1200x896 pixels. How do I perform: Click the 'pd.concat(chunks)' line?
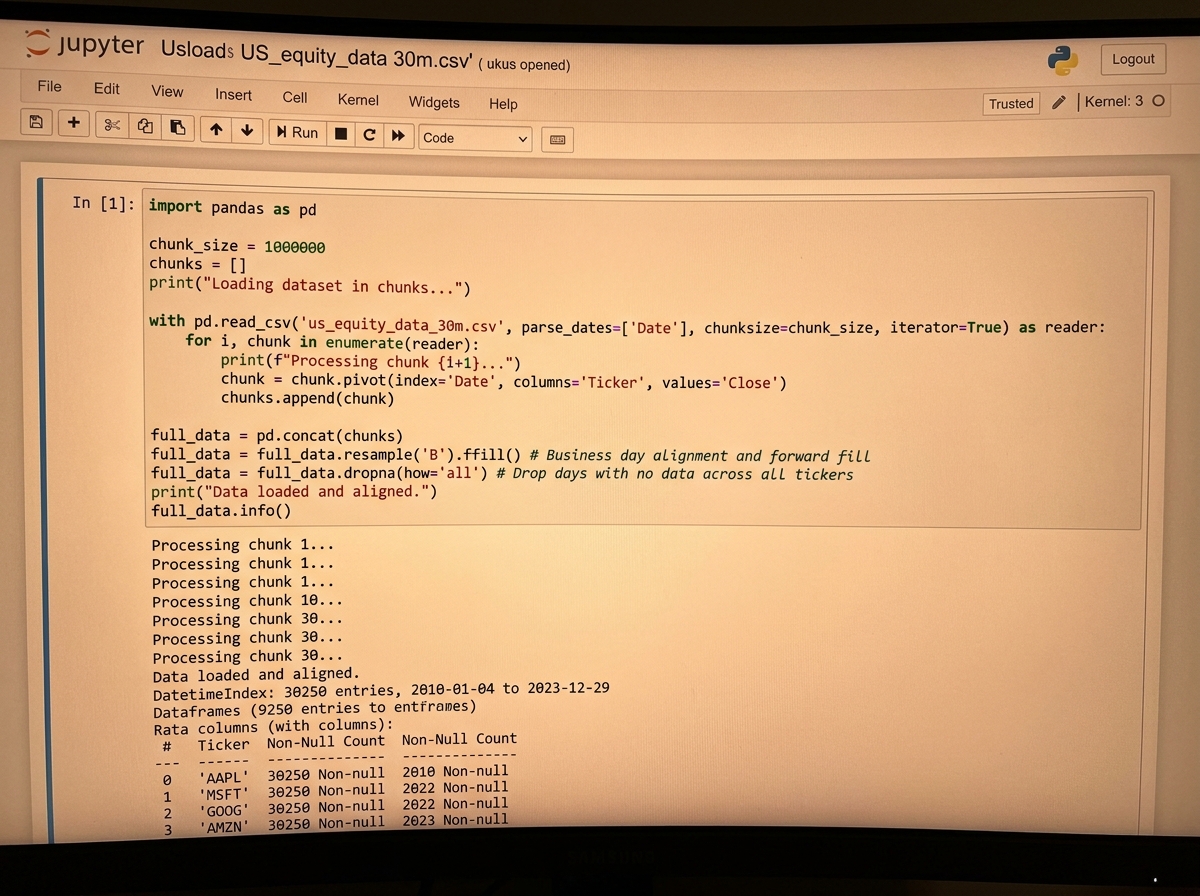click(277, 436)
